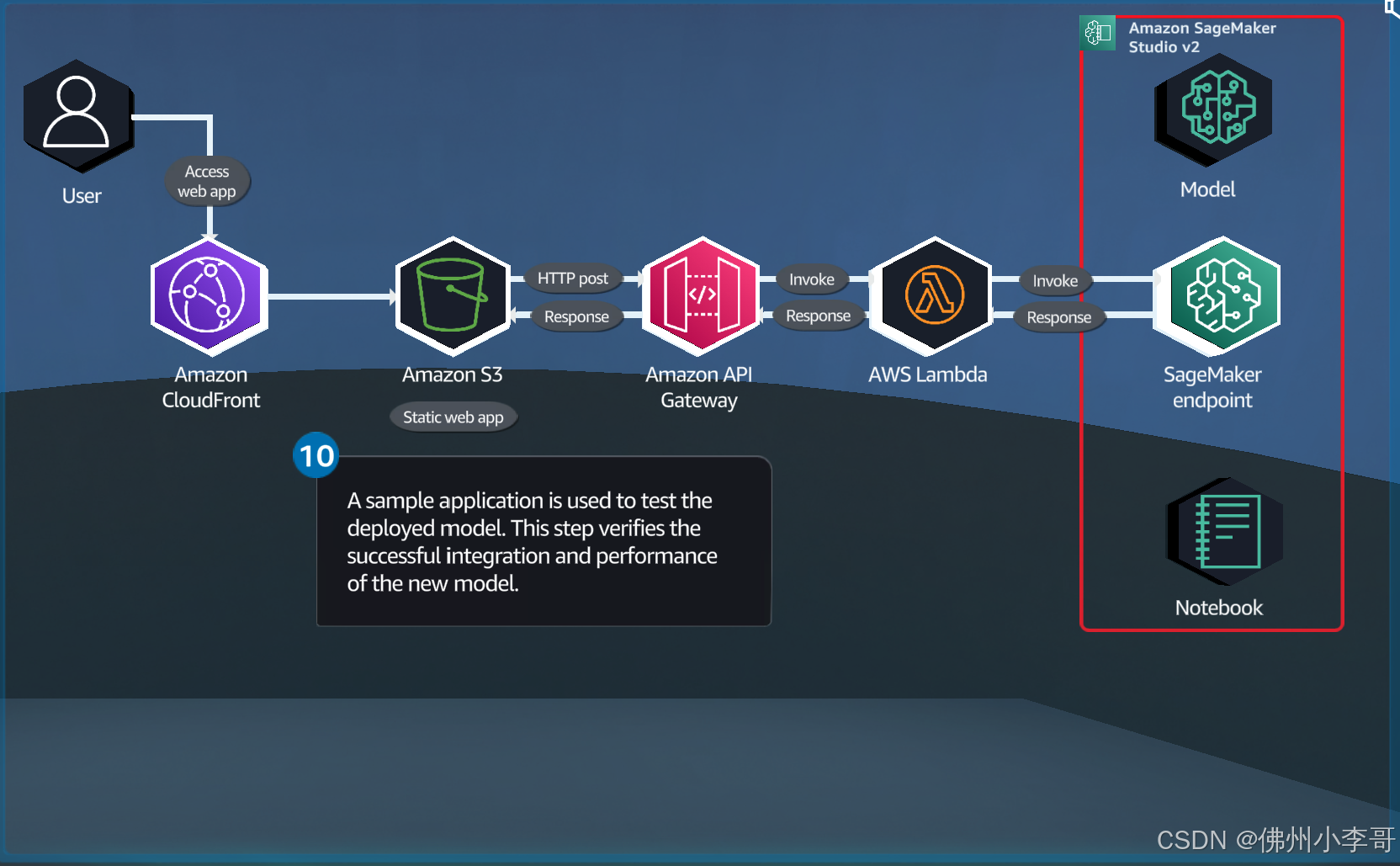Select the Amazon API Gateway text label
The width and height of the screenshot is (1400, 866).
click(699, 387)
